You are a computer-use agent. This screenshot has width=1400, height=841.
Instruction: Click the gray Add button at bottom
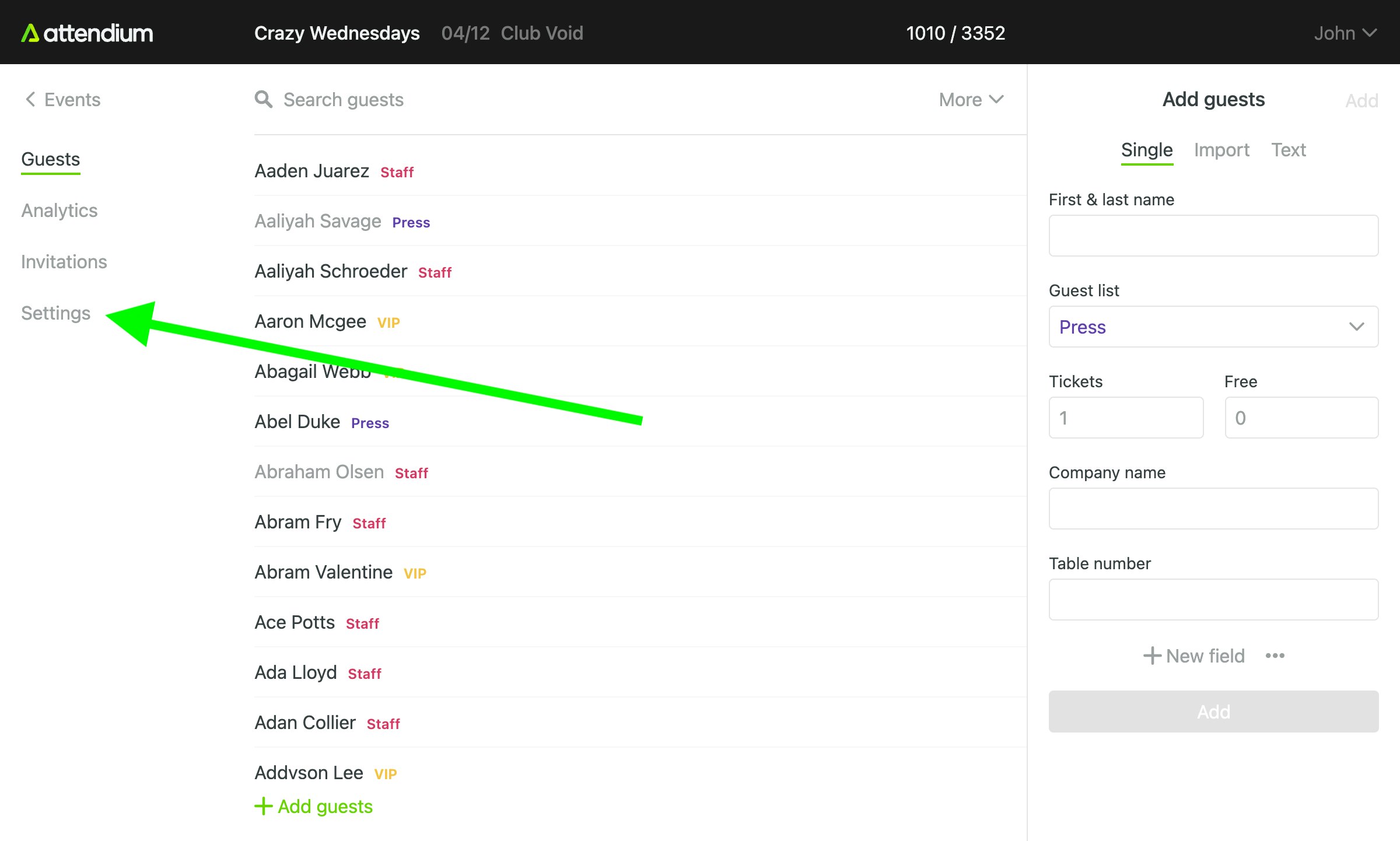[1213, 712]
